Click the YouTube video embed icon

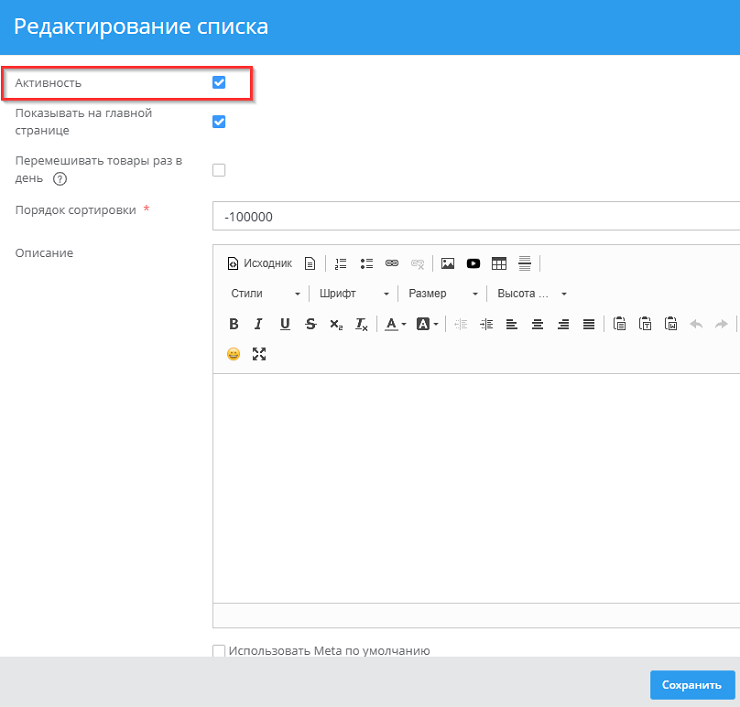click(x=473, y=264)
